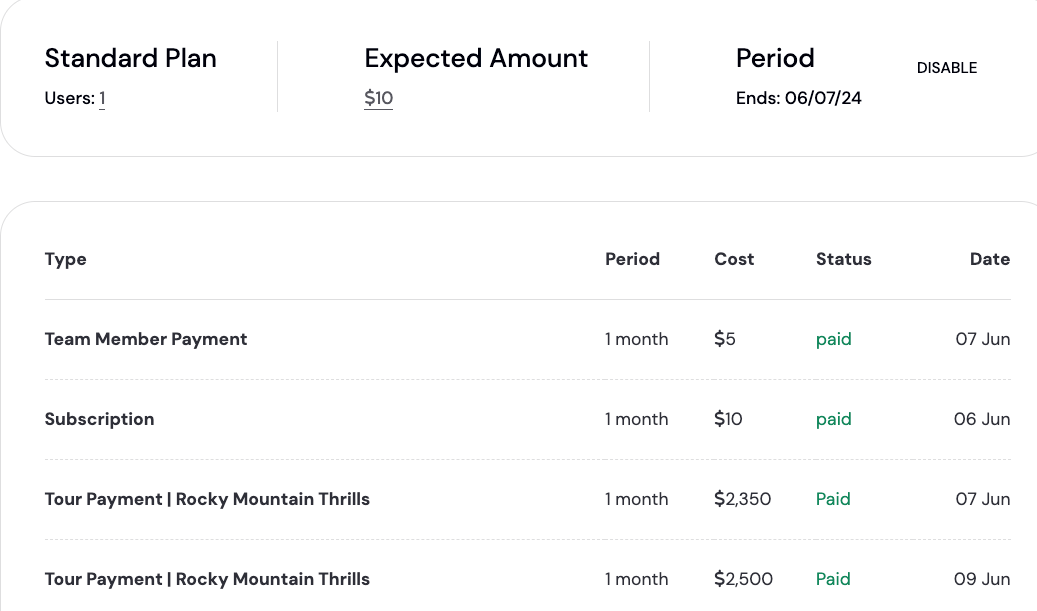Screen dimensions: 1037x611
Task: Click the 06 Jun date cell
Action: [x=981, y=419]
